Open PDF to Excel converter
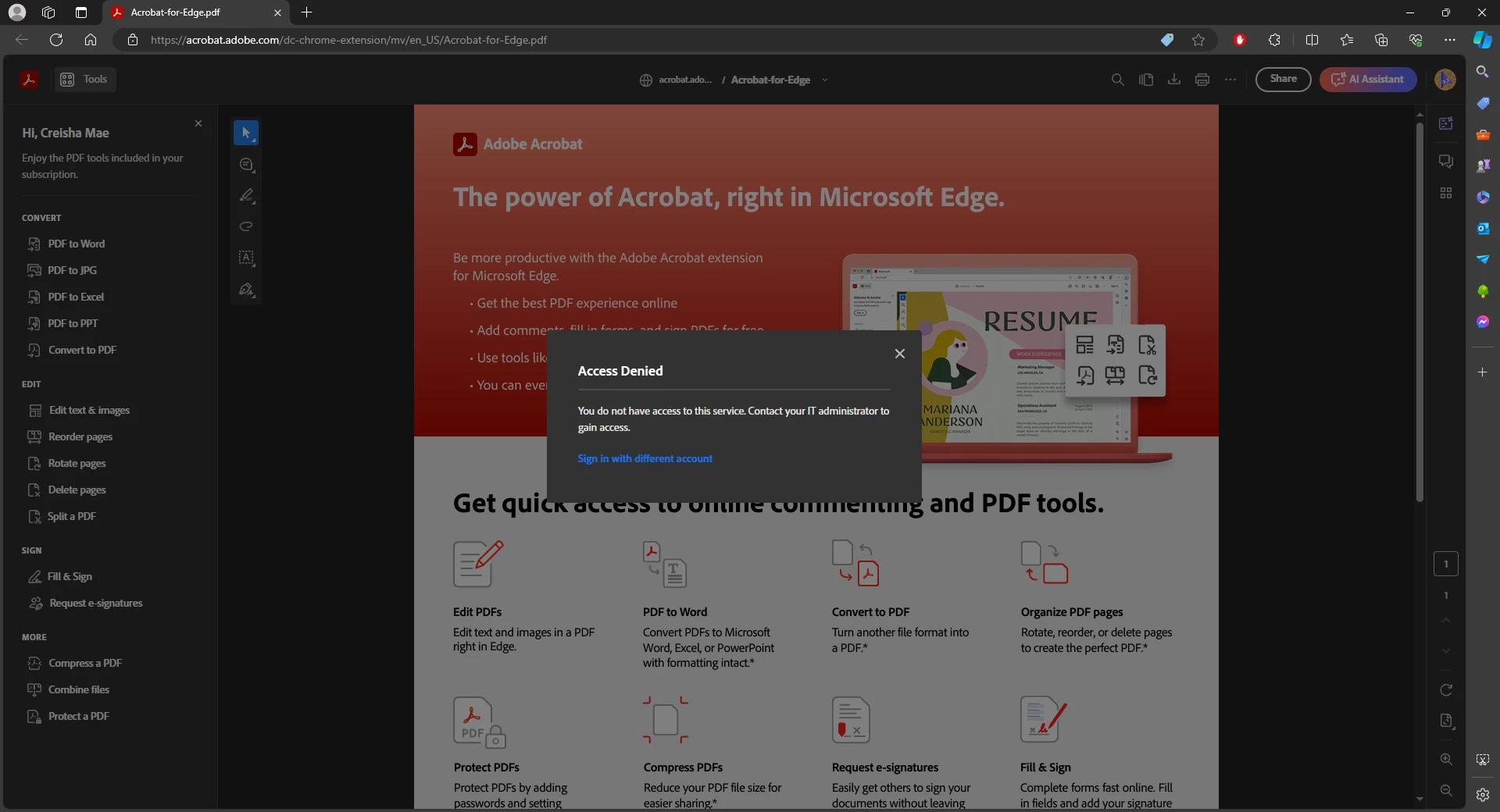Viewport: 1500px width, 812px height. [66, 297]
